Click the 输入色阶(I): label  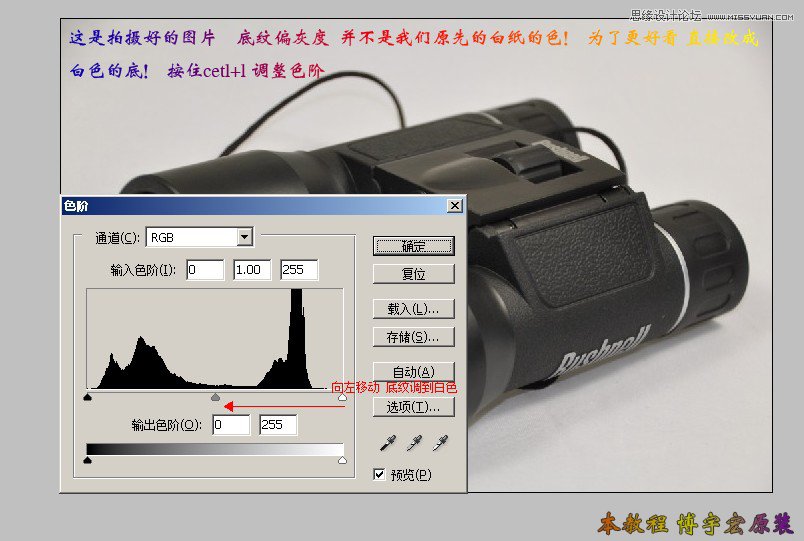coord(143,270)
